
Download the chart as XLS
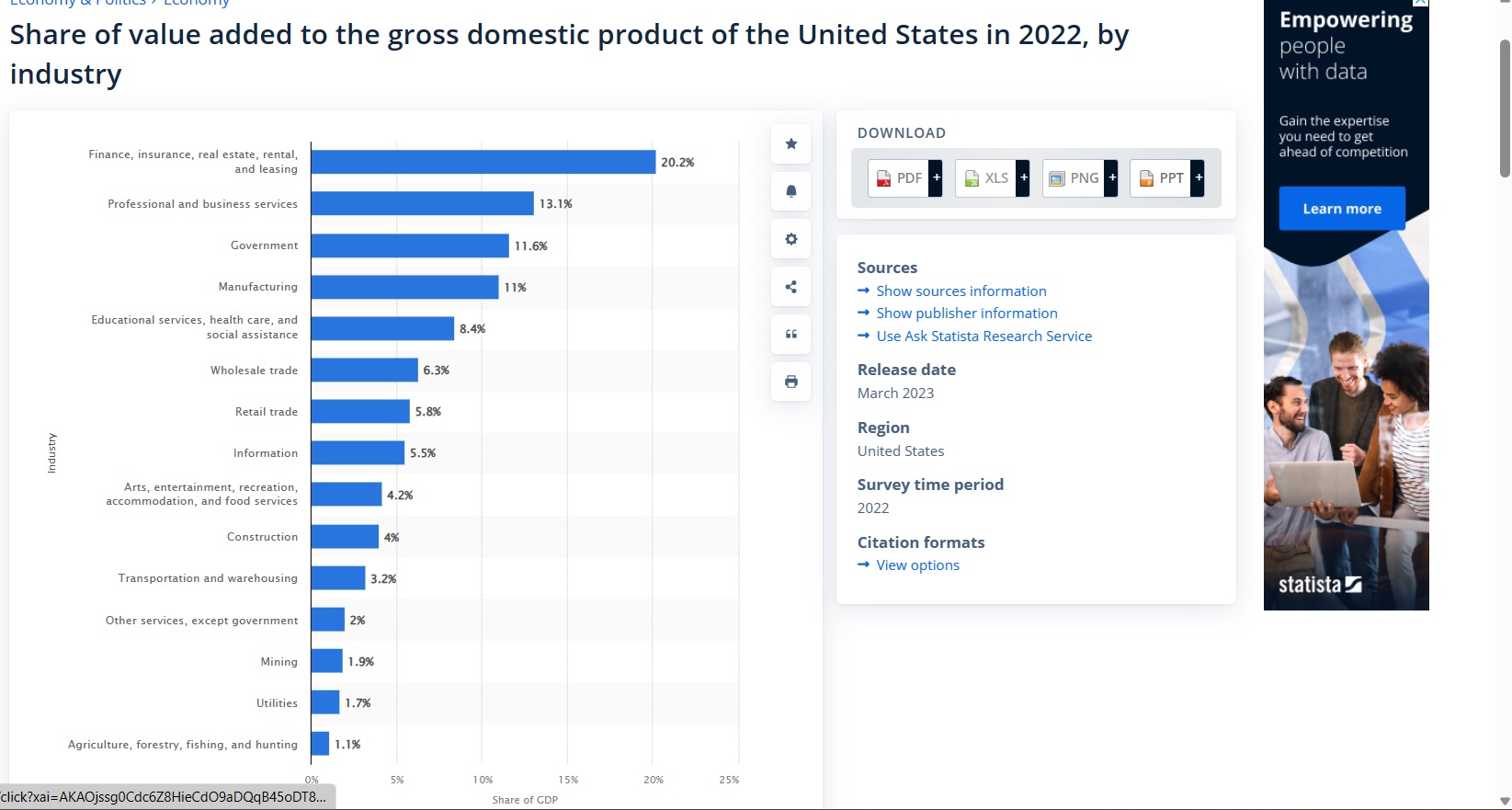click(986, 178)
